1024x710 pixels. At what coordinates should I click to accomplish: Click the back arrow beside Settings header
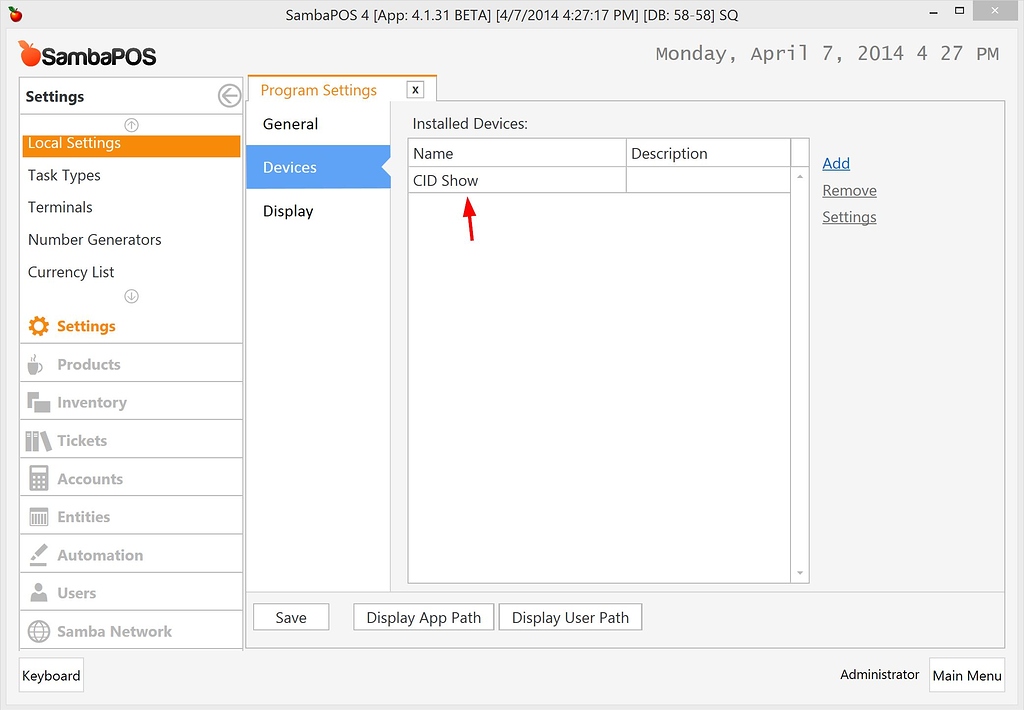[x=229, y=96]
